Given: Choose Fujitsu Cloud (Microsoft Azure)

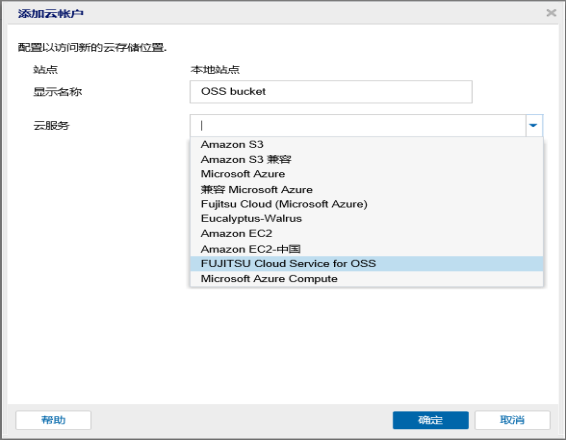Looking at the screenshot, I should (x=366, y=204).
